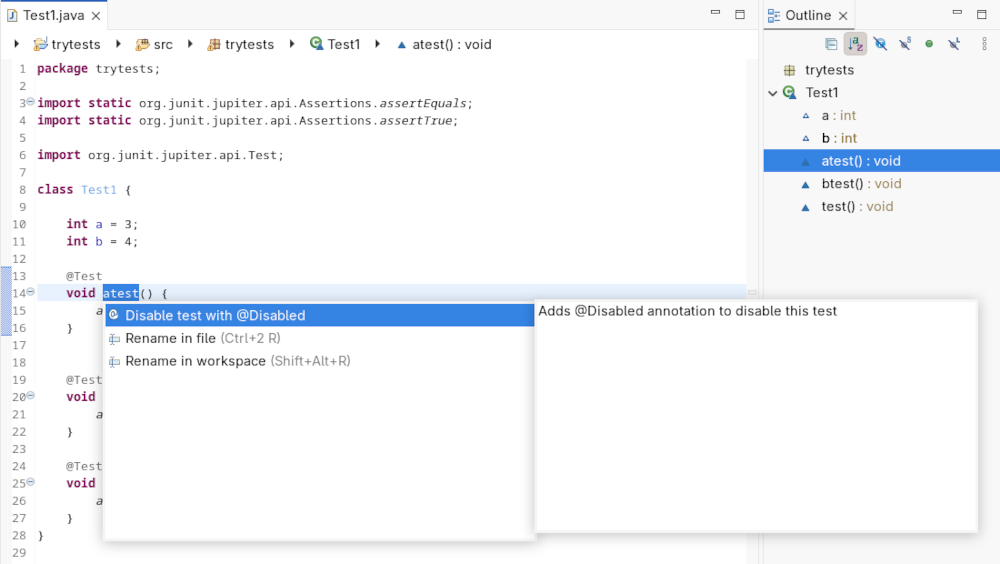Expand breadcrumb arrow before Test1
The width and height of the screenshot is (1000, 564).
pos(292,44)
